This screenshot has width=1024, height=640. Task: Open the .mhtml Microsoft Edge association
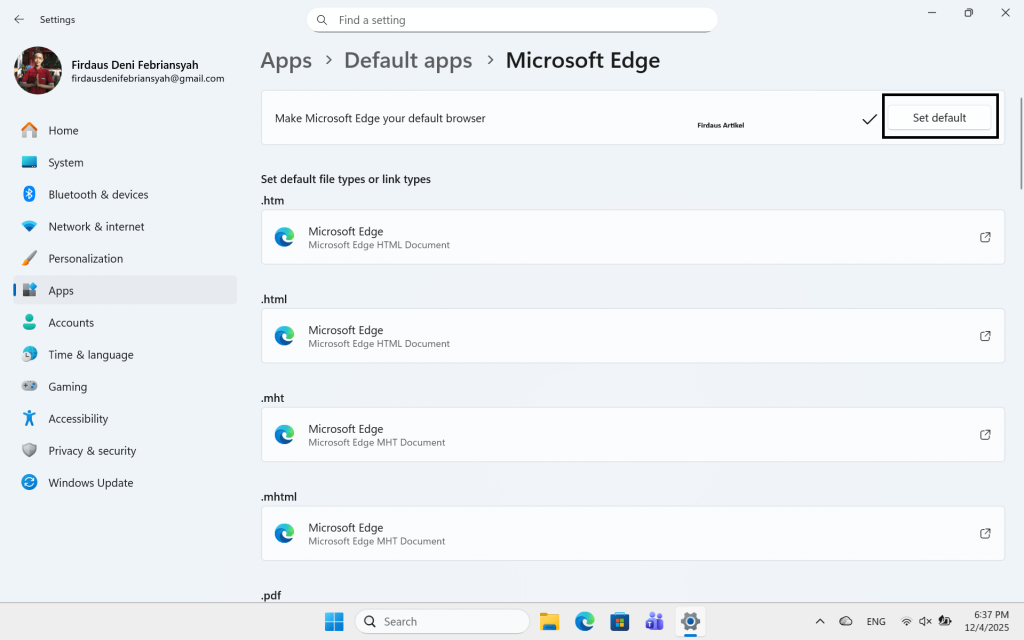coord(633,533)
